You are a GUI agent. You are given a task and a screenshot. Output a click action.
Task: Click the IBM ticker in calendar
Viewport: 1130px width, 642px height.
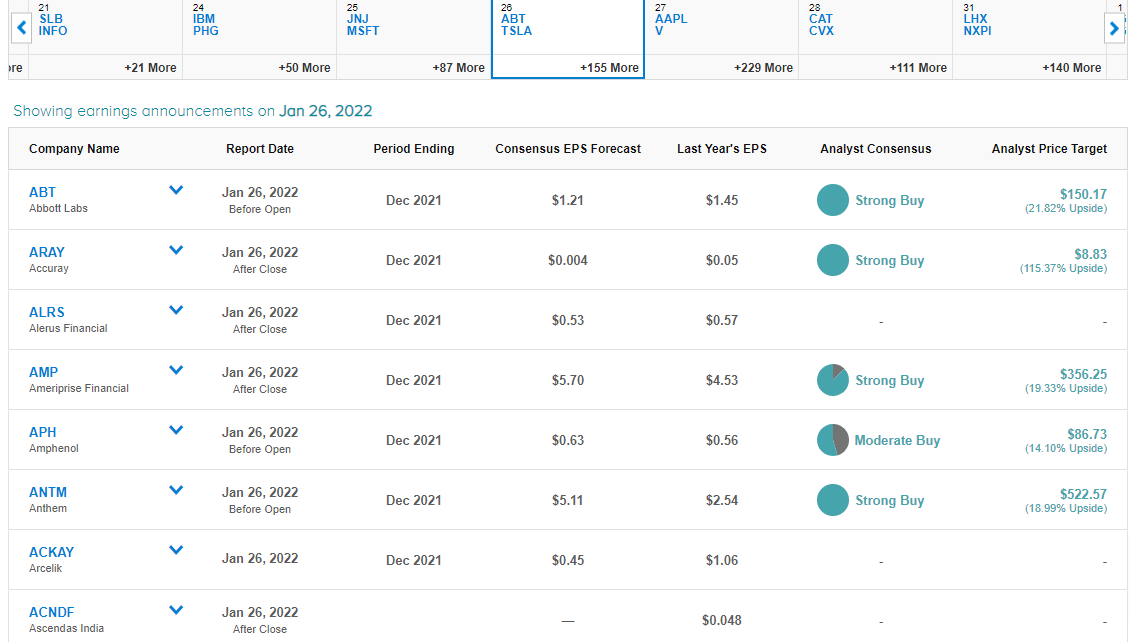point(204,19)
